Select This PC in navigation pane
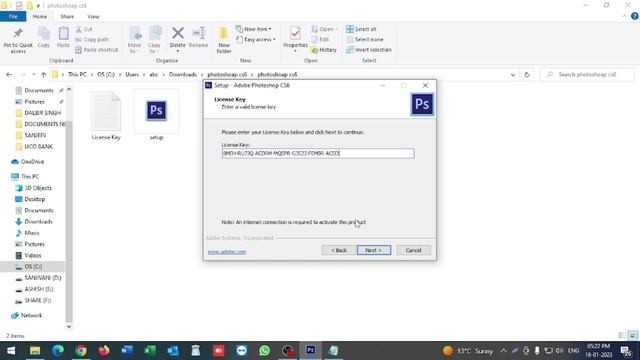 tap(25, 176)
